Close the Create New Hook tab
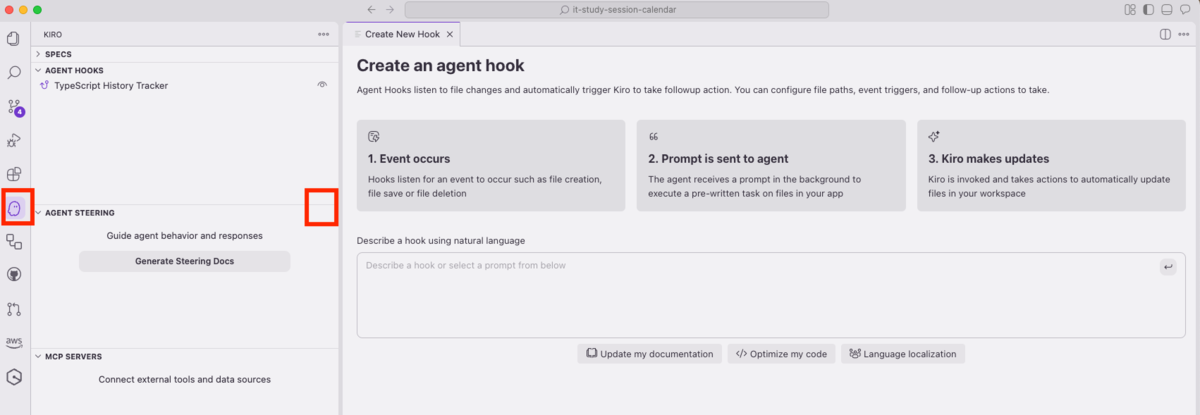This screenshot has height=415, width=1200. click(450, 34)
